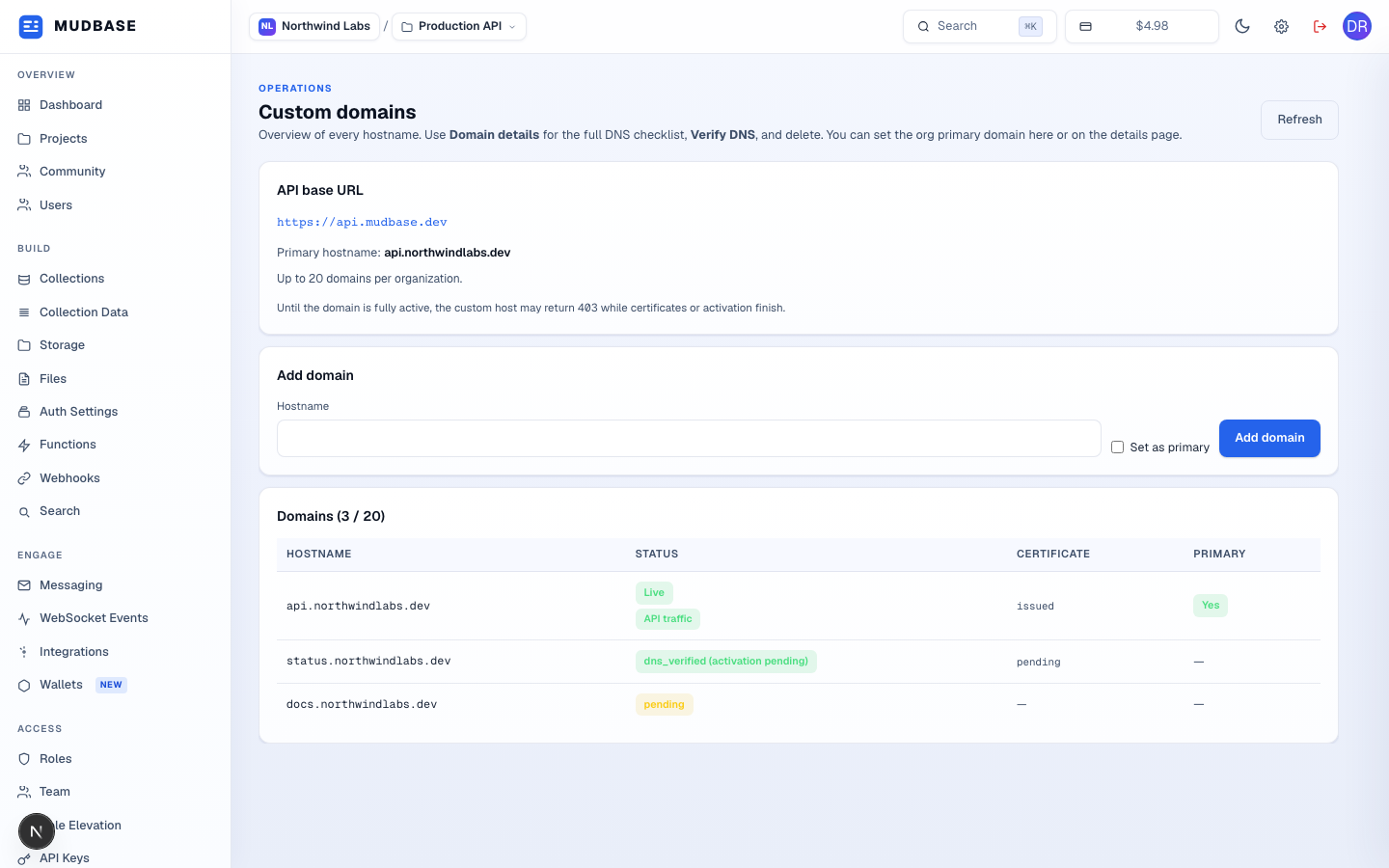Click the Webhooks link icon
This screenshot has height=868, width=1389.
pos(24,478)
